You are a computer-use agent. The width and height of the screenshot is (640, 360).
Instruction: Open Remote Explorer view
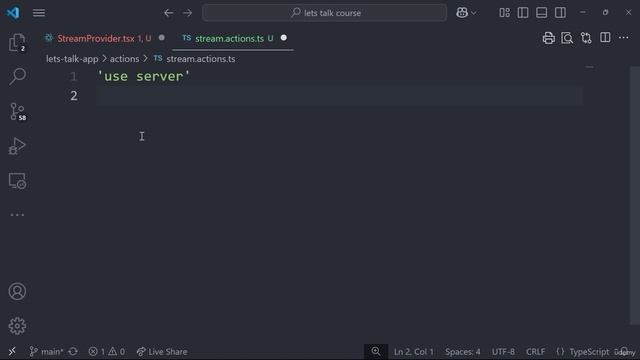click(17, 181)
